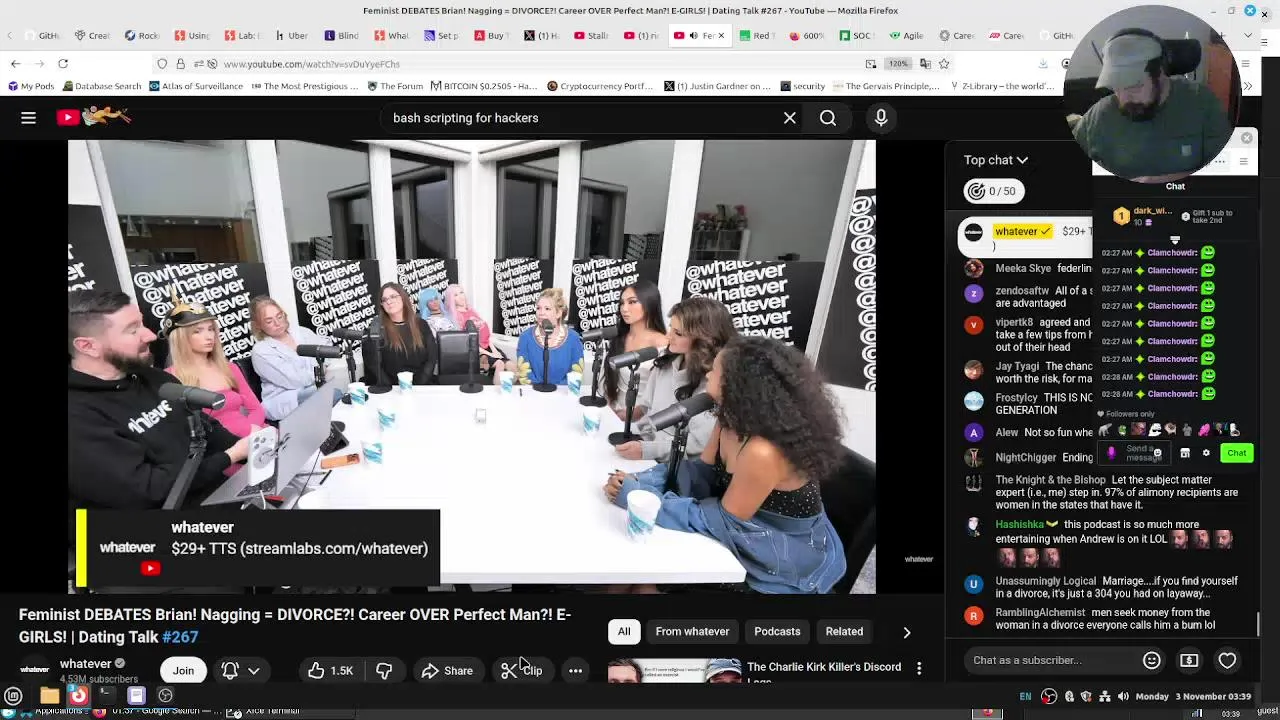Open the pinned whatever super chat message

coord(1026,236)
